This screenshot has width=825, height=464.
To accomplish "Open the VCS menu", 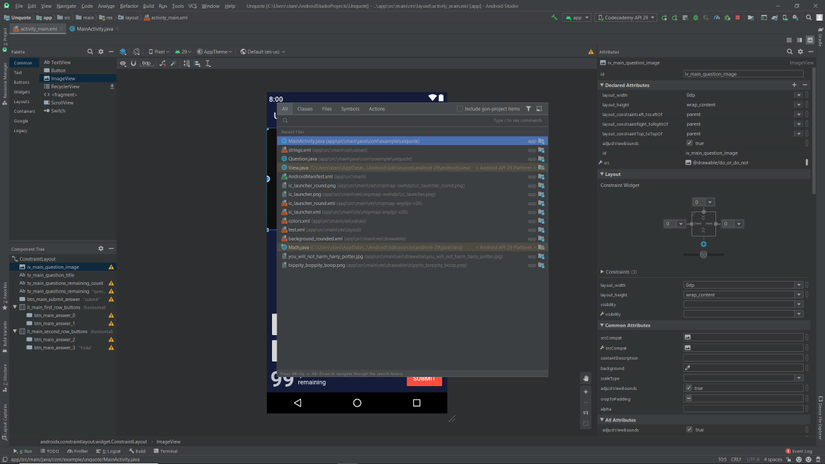I will pyautogui.click(x=193, y=6).
